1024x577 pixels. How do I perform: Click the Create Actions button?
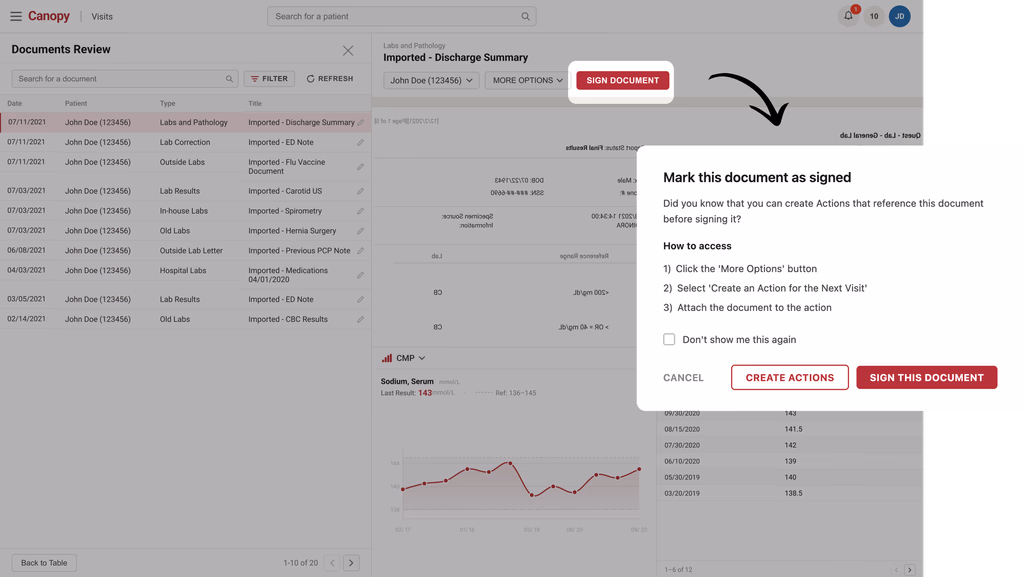coord(790,377)
